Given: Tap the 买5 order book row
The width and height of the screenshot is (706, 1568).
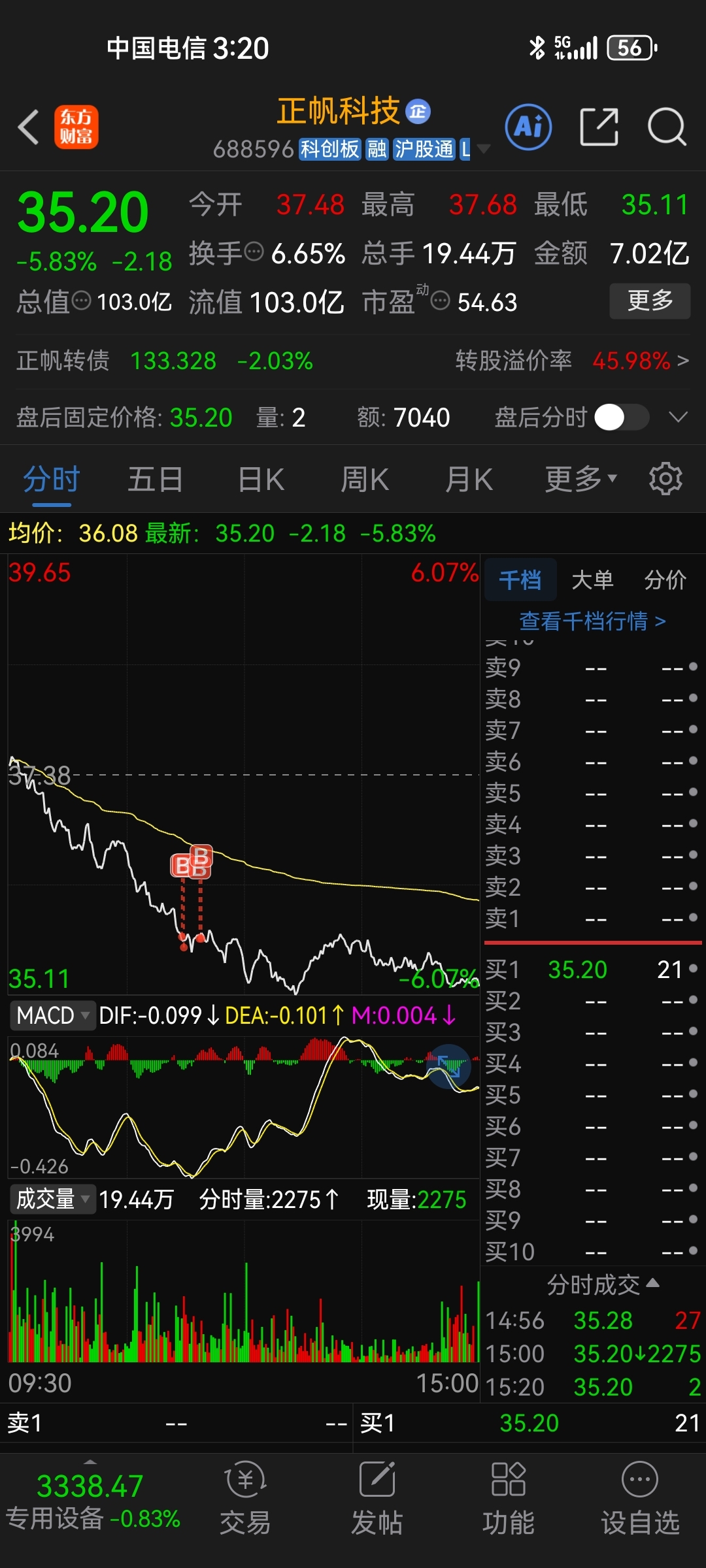Looking at the screenshot, I should (x=592, y=1094).
